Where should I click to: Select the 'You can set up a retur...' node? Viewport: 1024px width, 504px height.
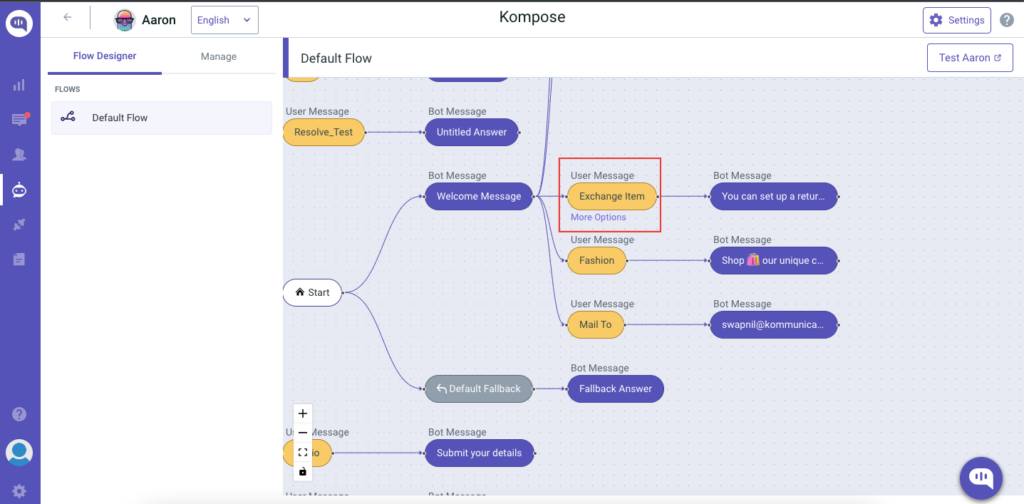pyautogui.click(x=773, y=196)
